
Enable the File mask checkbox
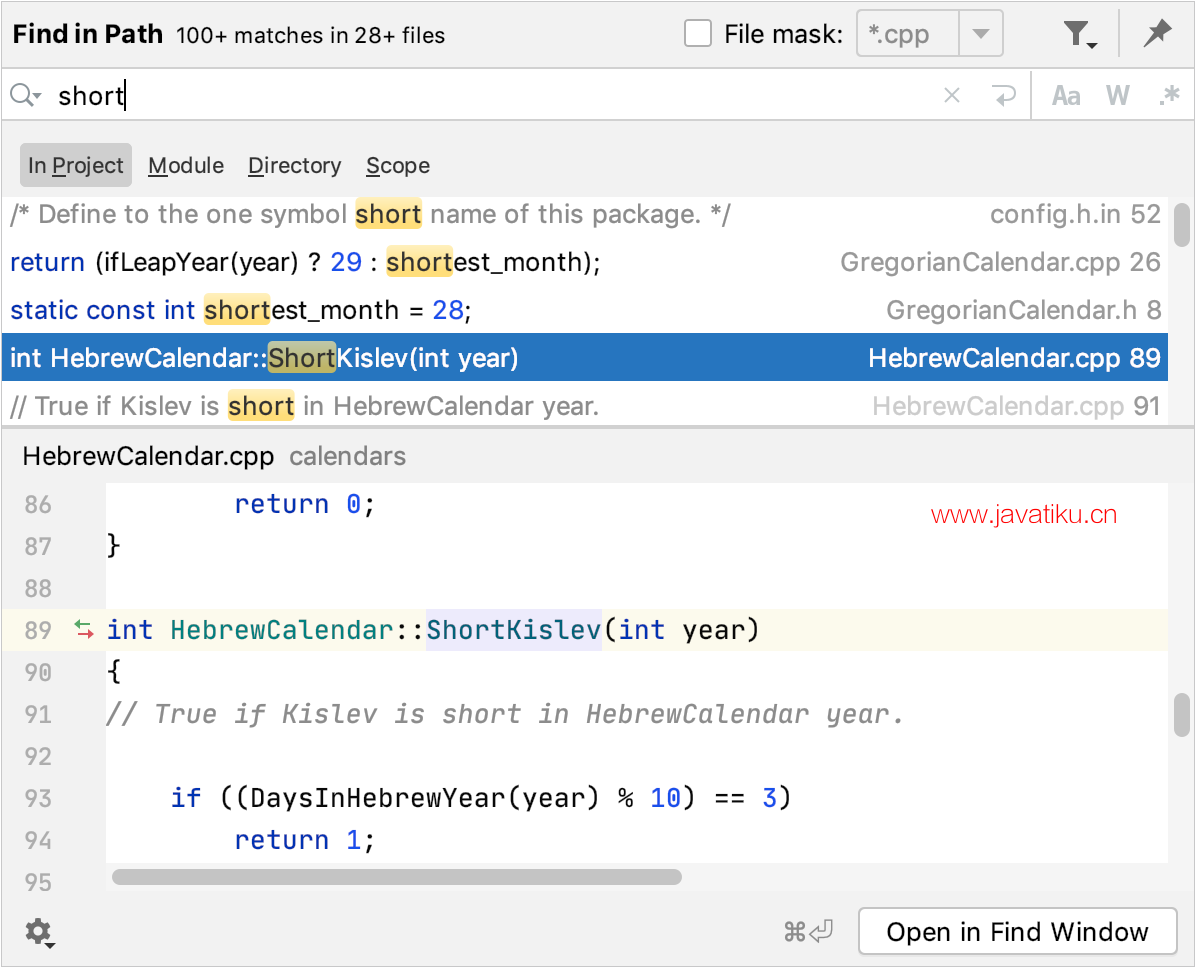click(698, 35)
